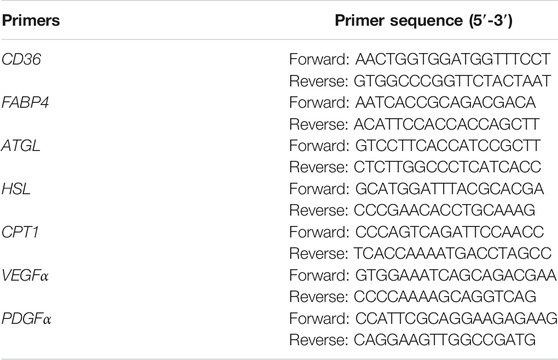Click the Primer sequence (5′-3′) header
The width and height of the screenshot is (558, 360).
(x=423, y=21)
